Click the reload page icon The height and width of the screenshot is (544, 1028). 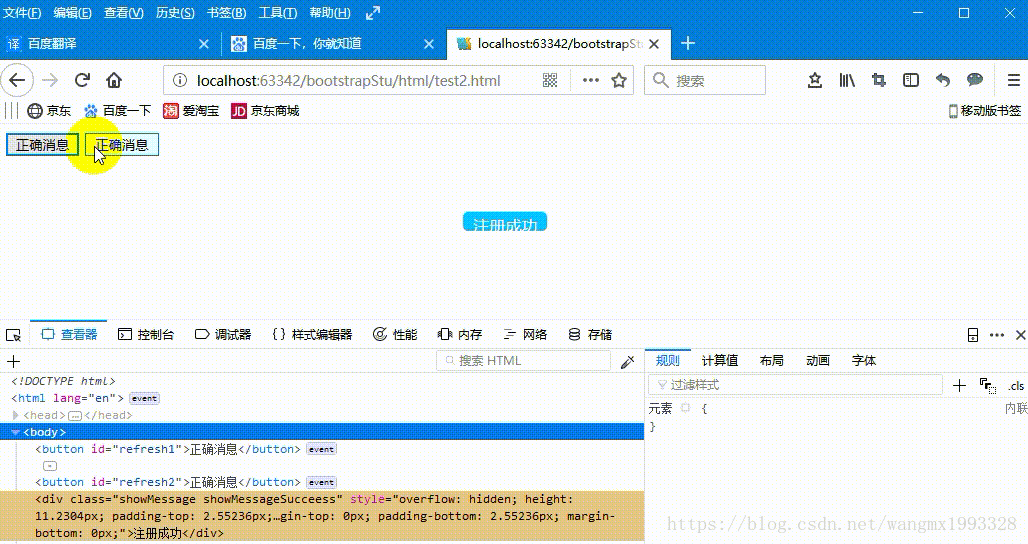click(x=83, y=80)
